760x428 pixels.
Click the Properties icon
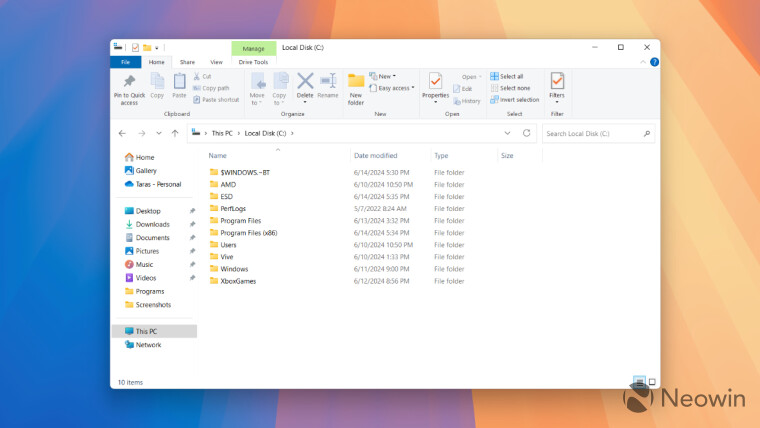(x=435, y=81)
